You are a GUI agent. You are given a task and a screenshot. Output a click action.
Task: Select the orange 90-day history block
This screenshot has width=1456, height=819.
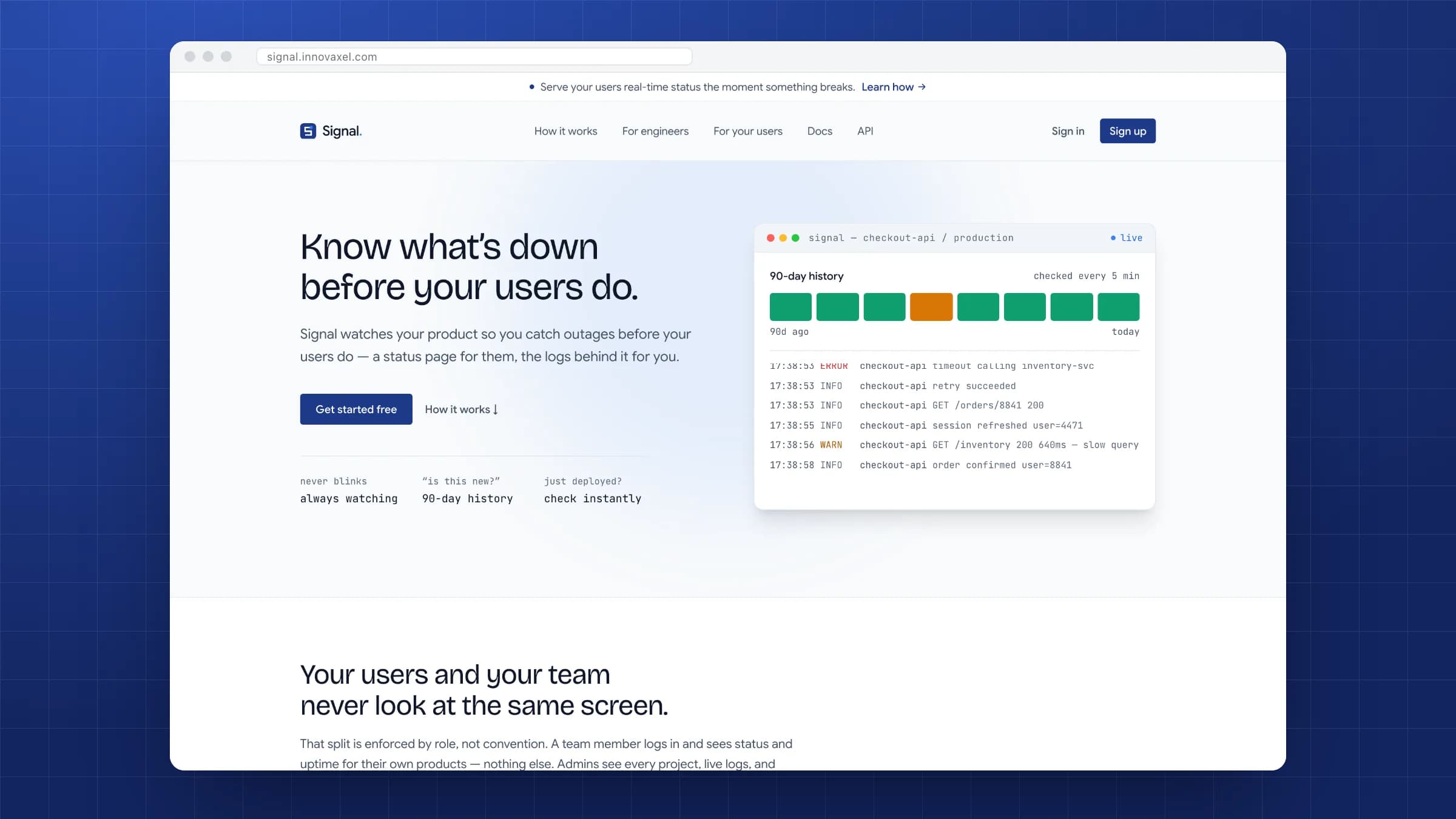[x=931, y=306]
